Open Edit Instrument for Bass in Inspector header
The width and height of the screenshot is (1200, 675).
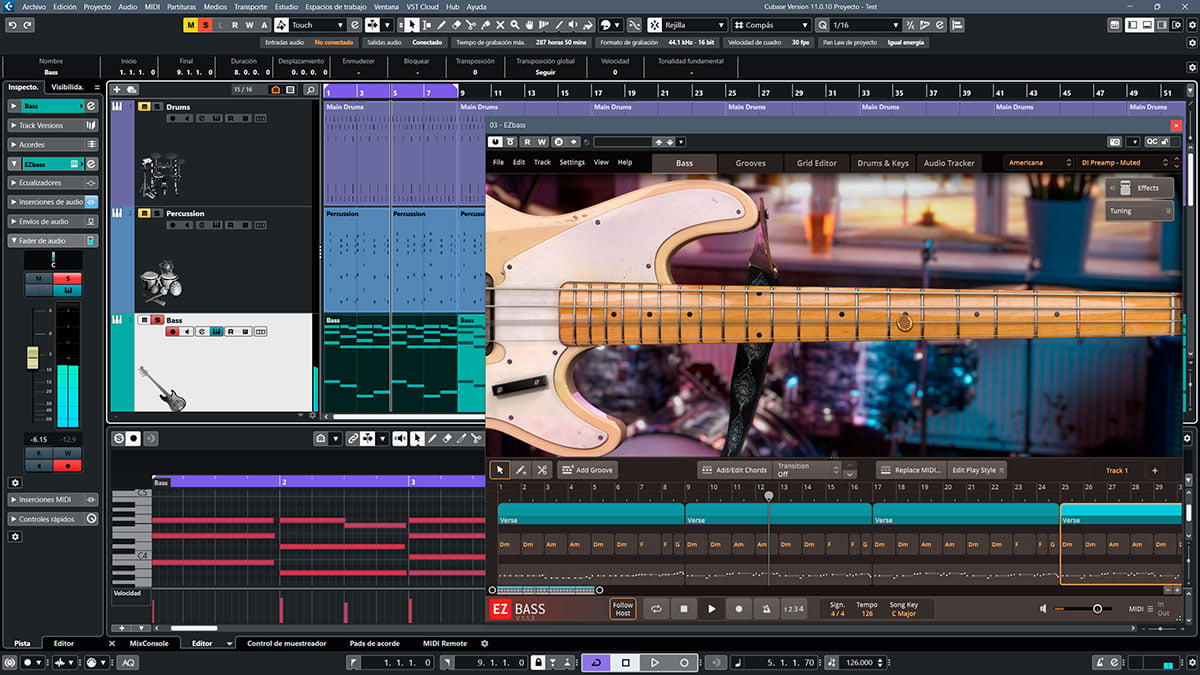tap(91, 106)
